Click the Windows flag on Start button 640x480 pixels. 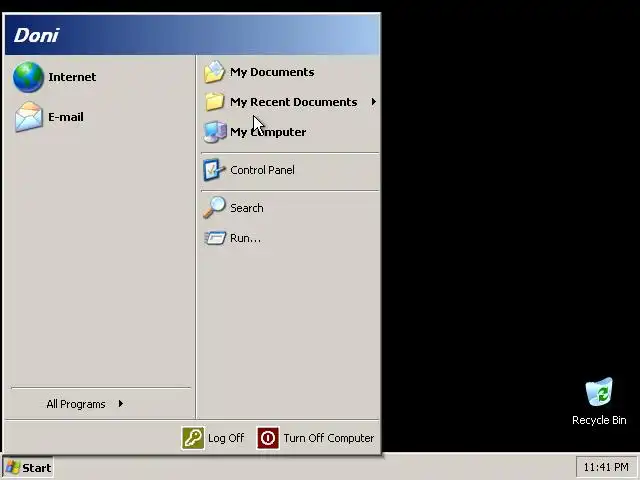point(13,467)
